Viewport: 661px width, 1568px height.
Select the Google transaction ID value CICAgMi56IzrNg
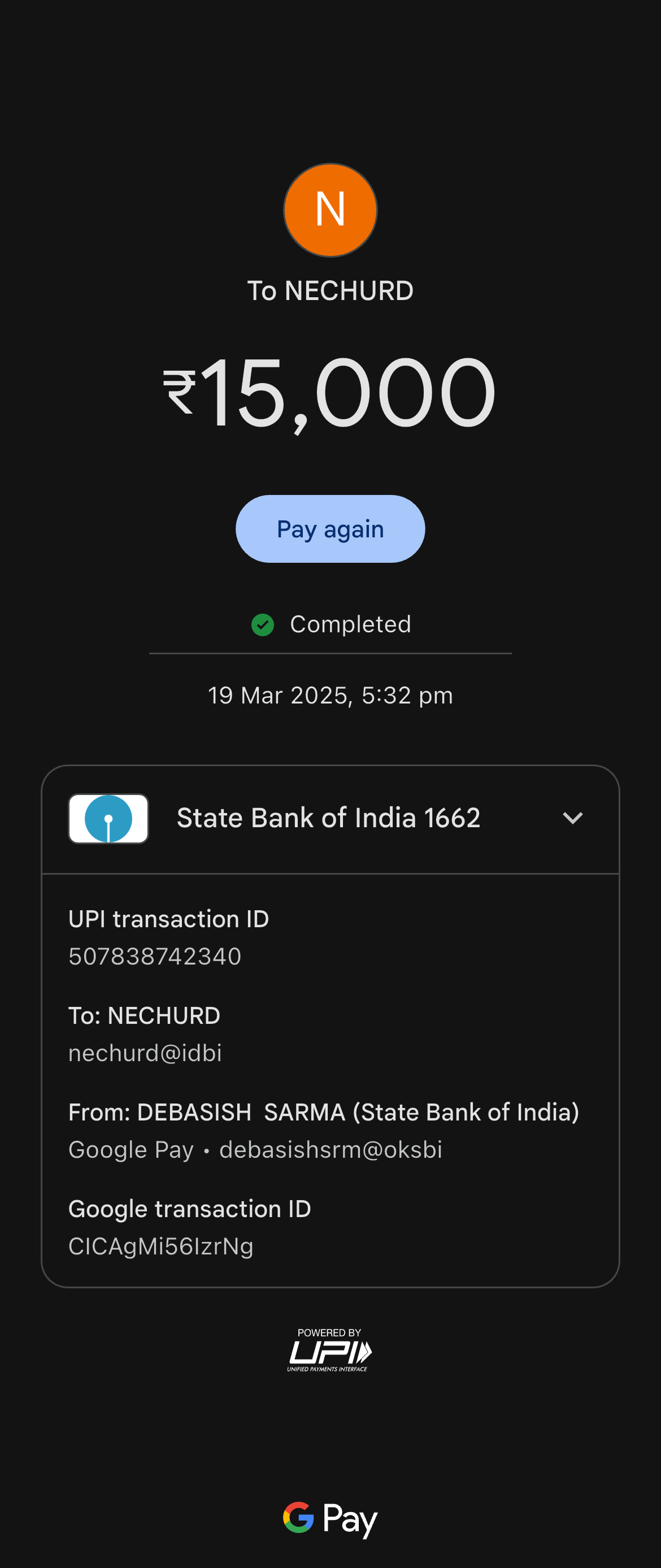pyautogui.click(x=160, y=1246)
